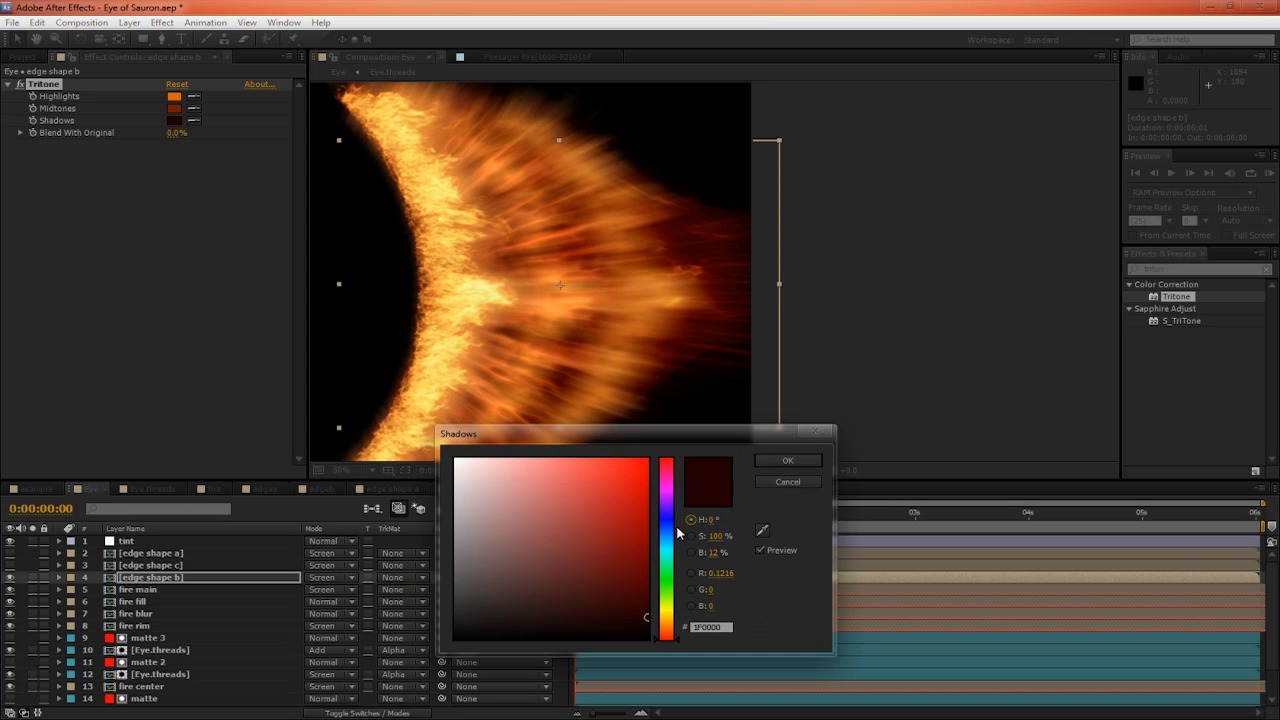
Task: Select the Clone Stamp tool
Action: tap(225, 39)
